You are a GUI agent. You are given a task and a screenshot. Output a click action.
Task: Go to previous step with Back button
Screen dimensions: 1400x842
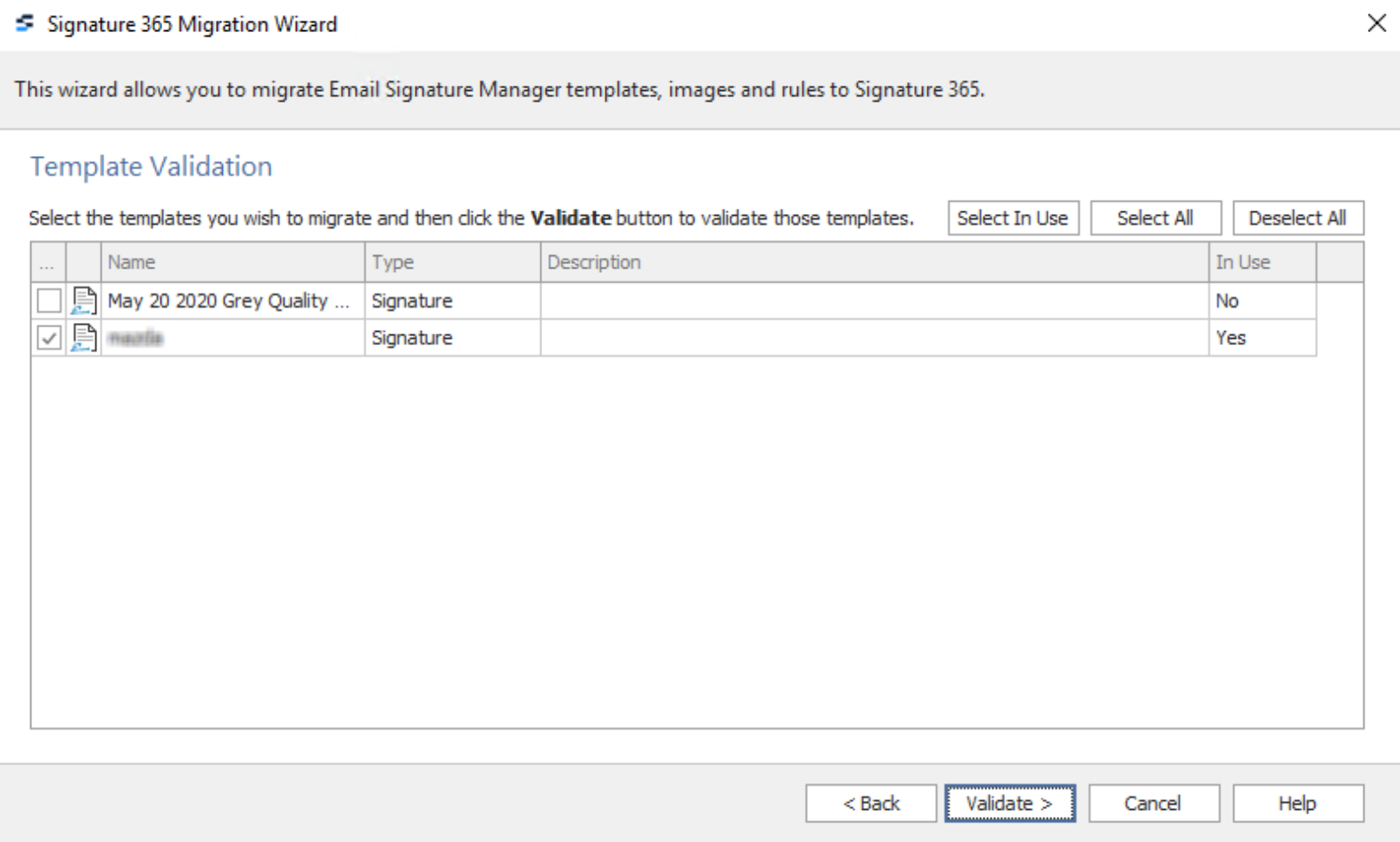pyautogui.click(x=871, y=804)
